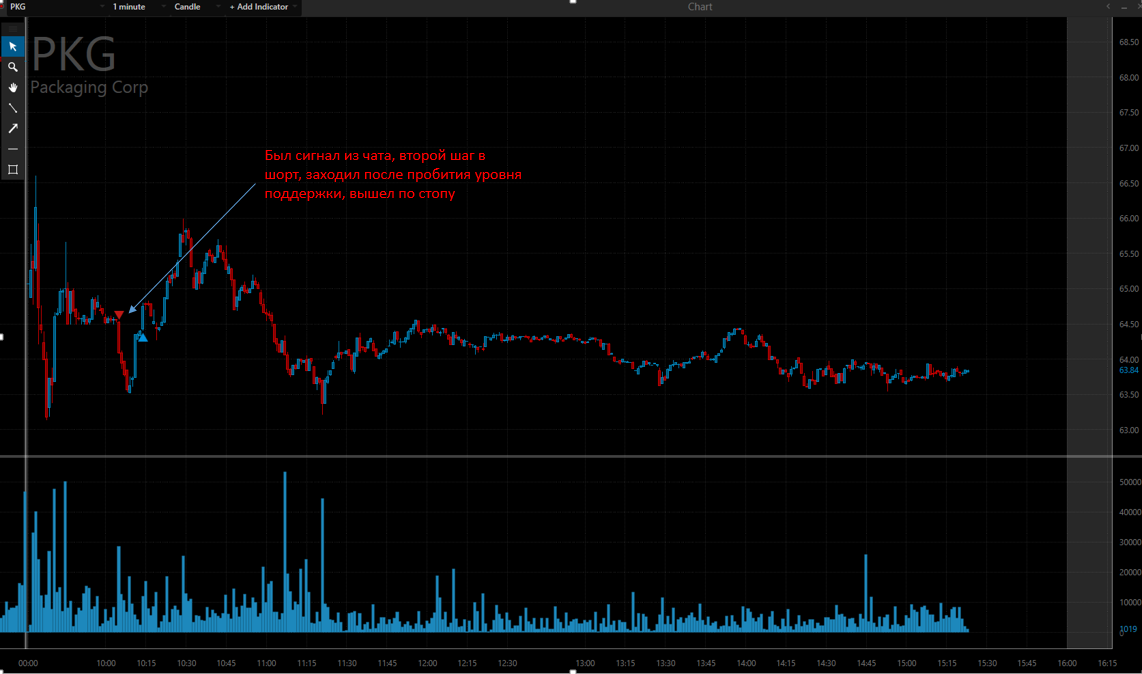This screenshot has width=1142, height=674.
Task: Click the 66.50 price axis label
Action: [x=1128, y=183]
